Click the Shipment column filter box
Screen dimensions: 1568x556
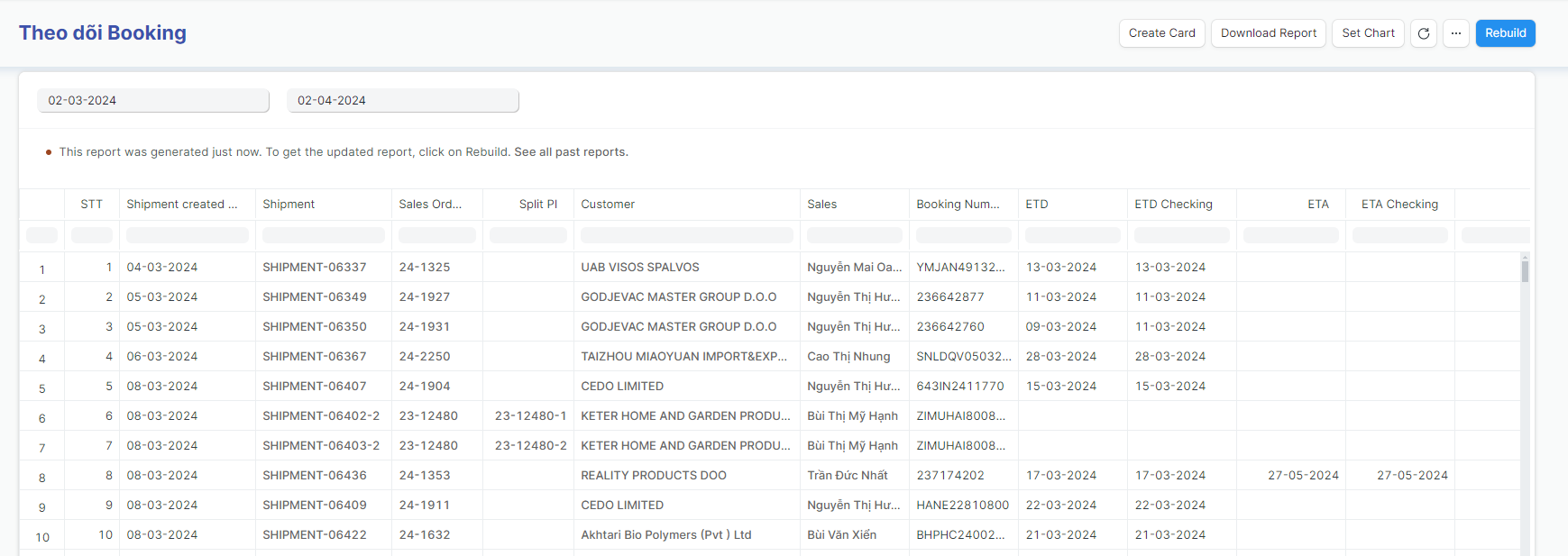[323, 235]
